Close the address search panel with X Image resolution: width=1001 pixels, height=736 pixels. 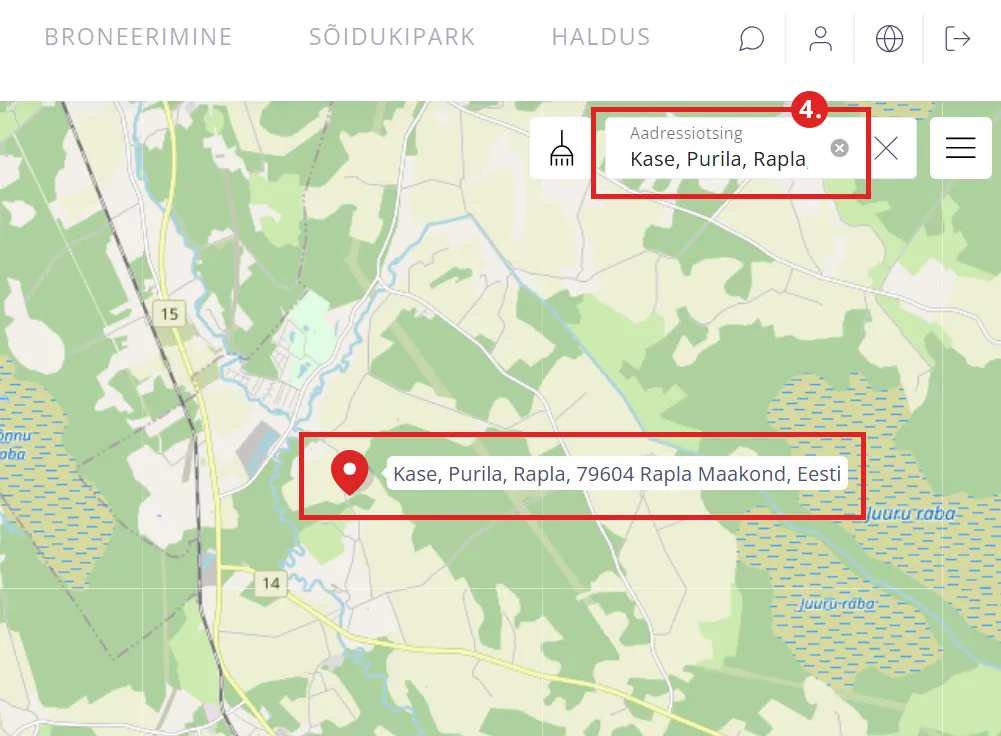[x=886, y=148]
